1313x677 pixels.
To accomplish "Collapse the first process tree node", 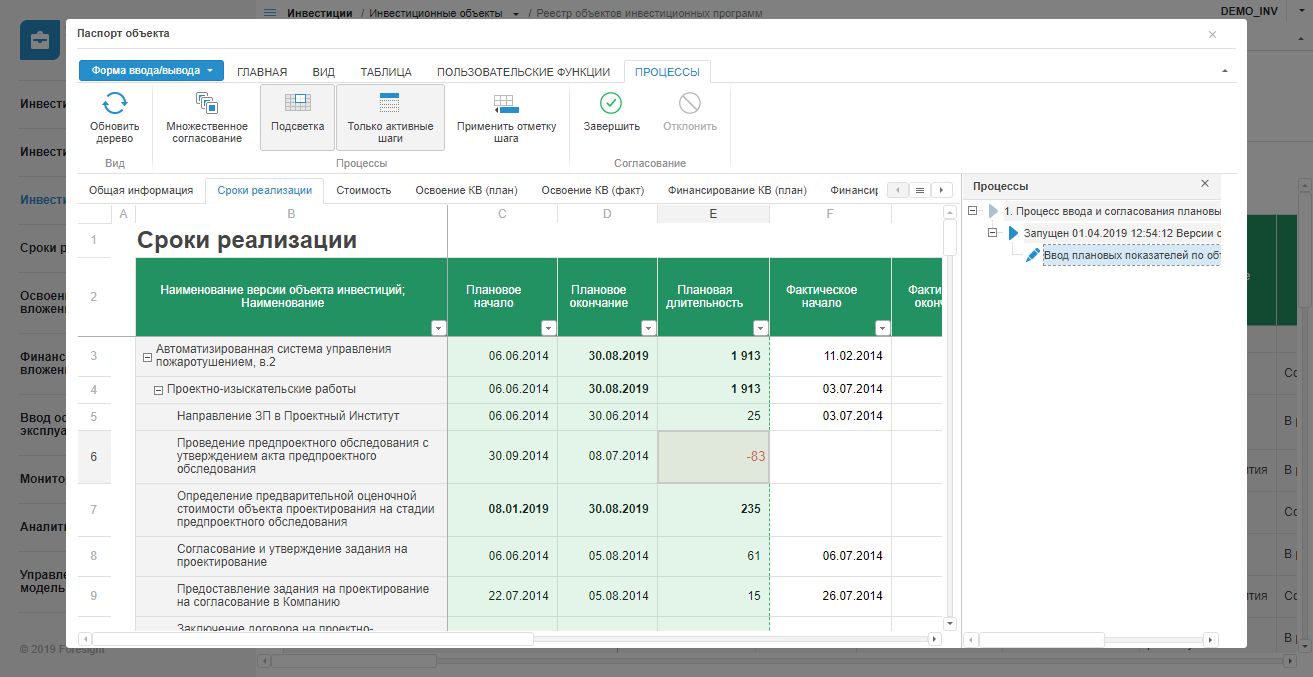I will [973, 211].
